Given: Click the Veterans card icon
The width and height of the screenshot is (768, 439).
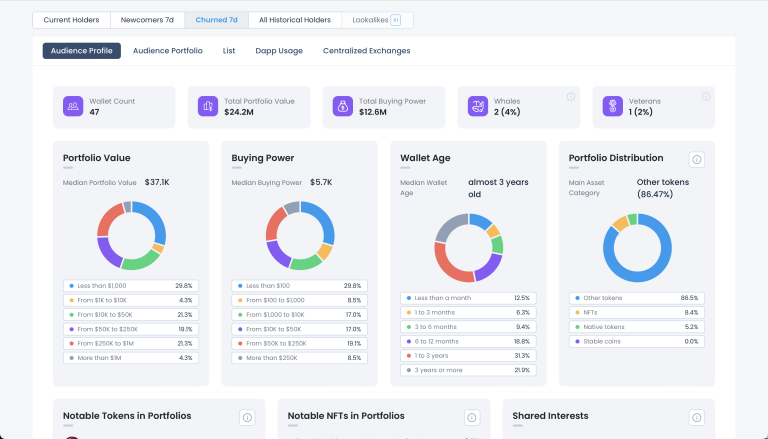Looking at the screenshot, I should pyautogui.click(x=611, y=106).
